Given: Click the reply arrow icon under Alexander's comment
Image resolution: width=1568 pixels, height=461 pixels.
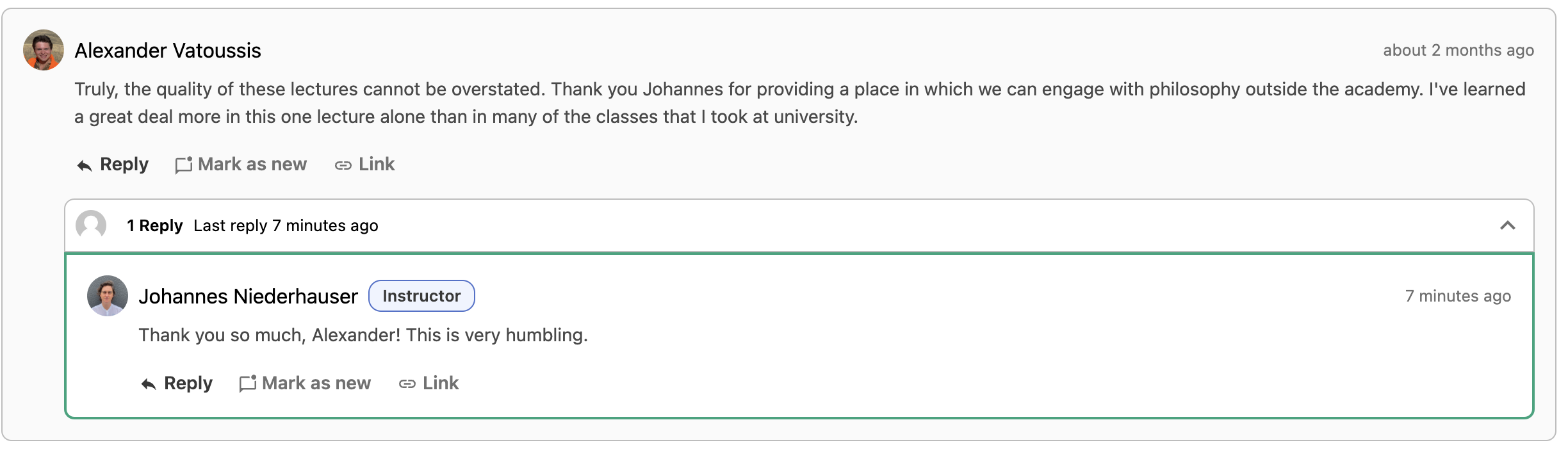Looking at the screenshot, I should coord(85,166).
